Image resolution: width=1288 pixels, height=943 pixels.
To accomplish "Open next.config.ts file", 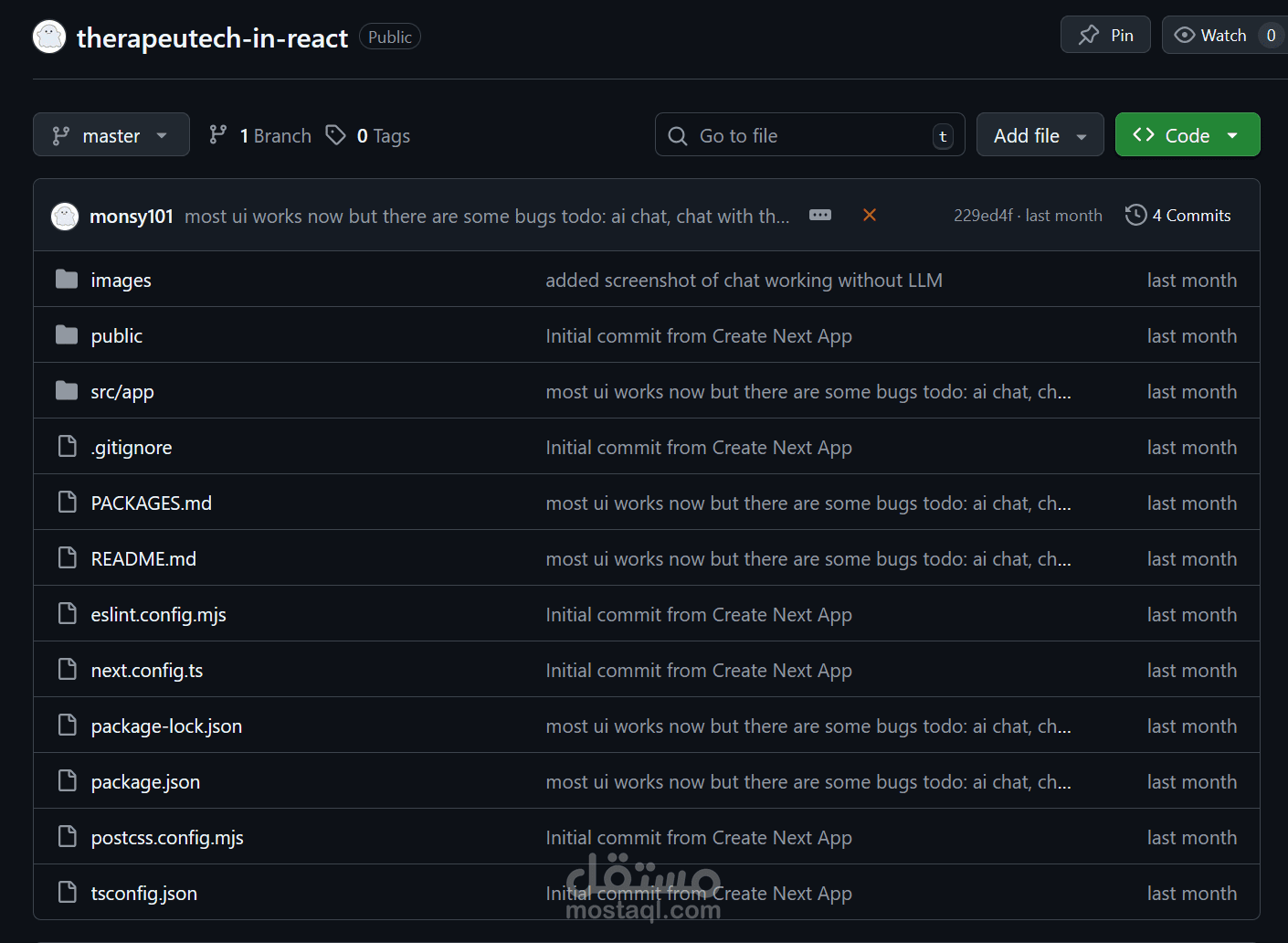I will coord(147,671).
